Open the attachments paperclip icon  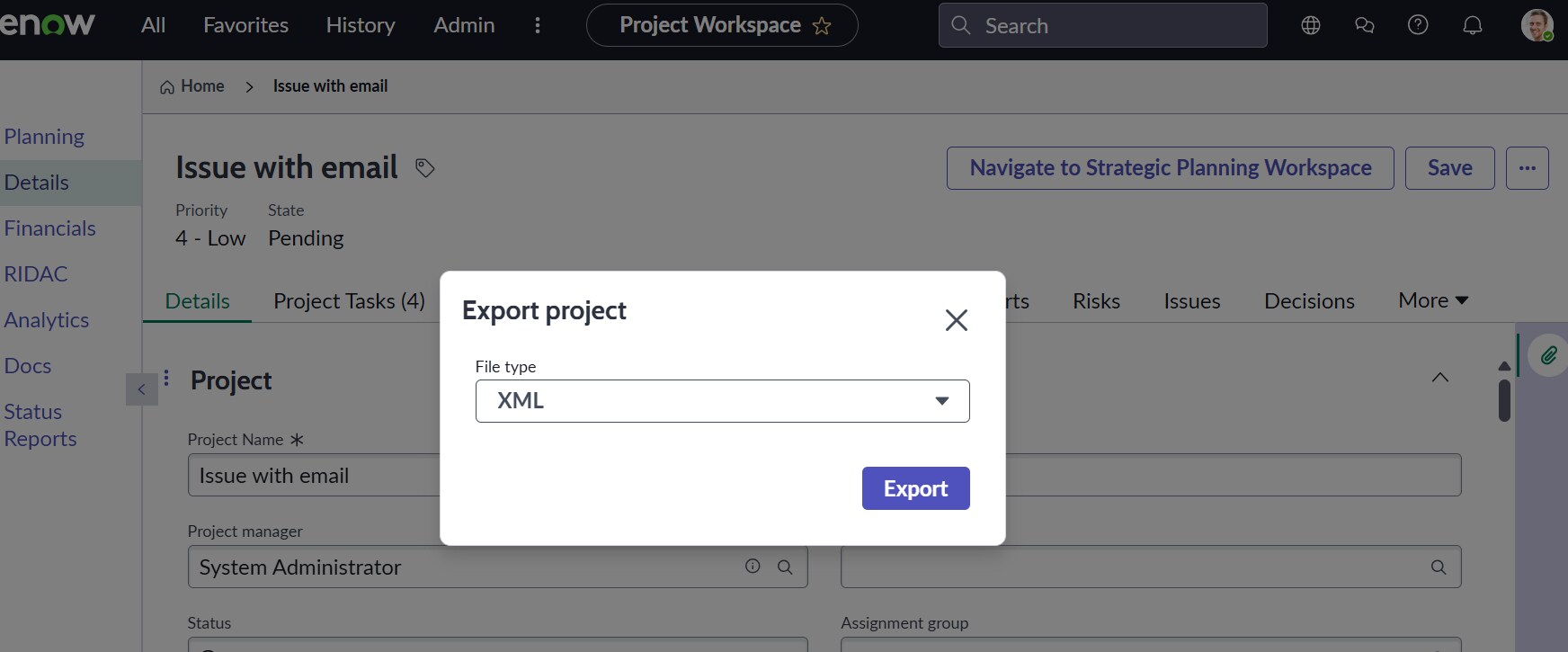coord(1548,355)
